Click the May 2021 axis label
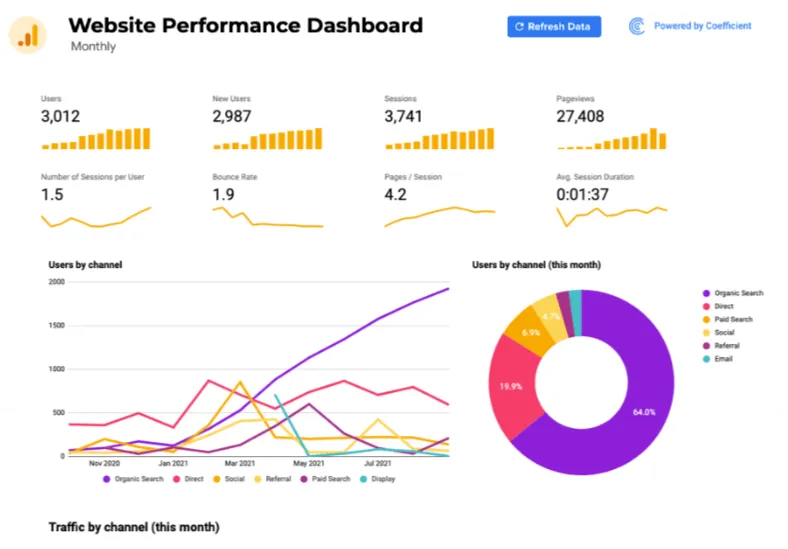 [x=309, y=464]
